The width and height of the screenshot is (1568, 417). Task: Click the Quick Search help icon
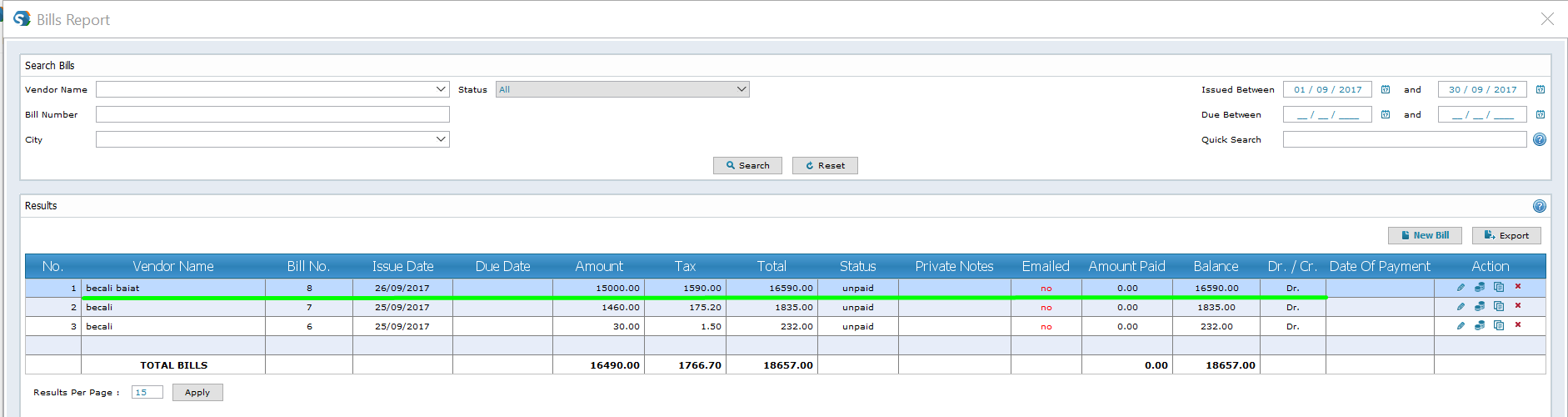pos(1540,140)
